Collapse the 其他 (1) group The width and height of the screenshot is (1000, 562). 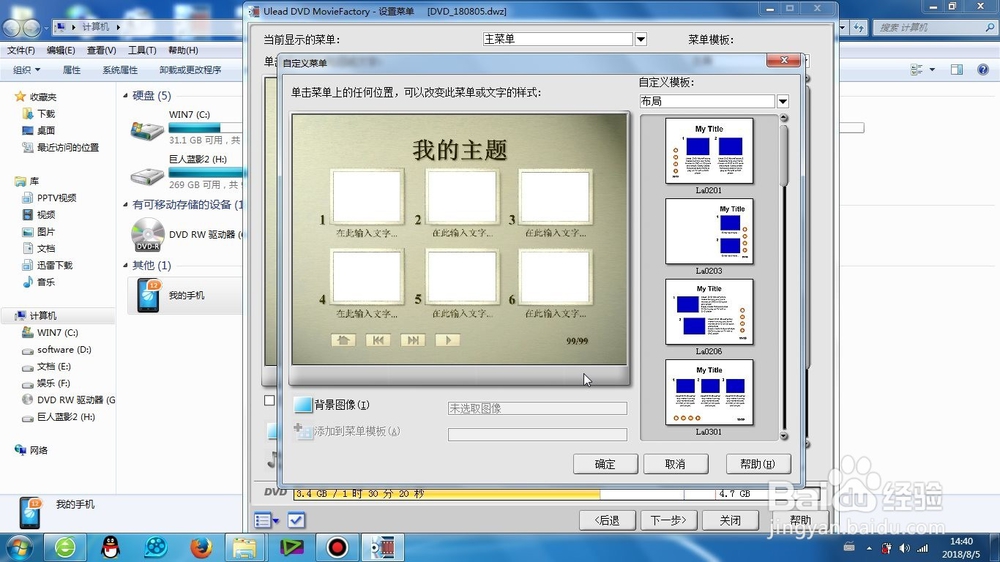[126, 265]
